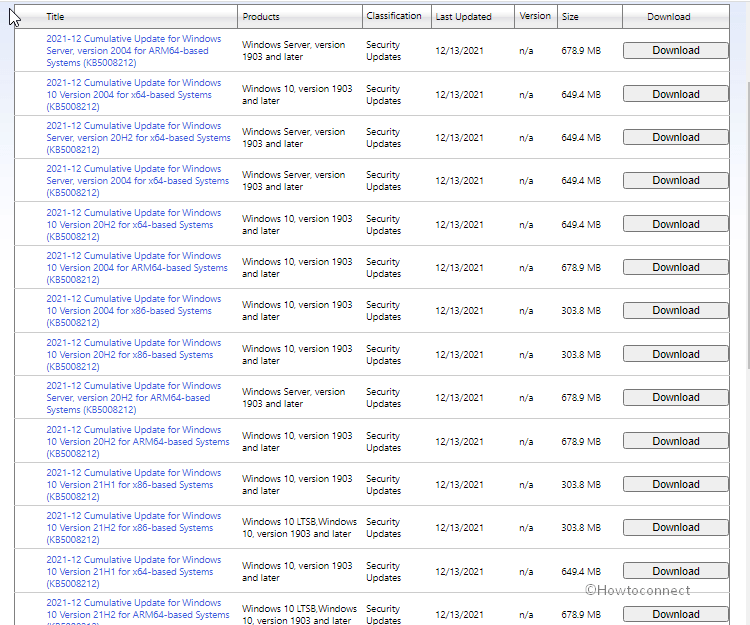Download the Windows 10 Version 20H2 ARM64 update
Screen dimensions: 750x625
pyautogui.click(x=675, y=441)
